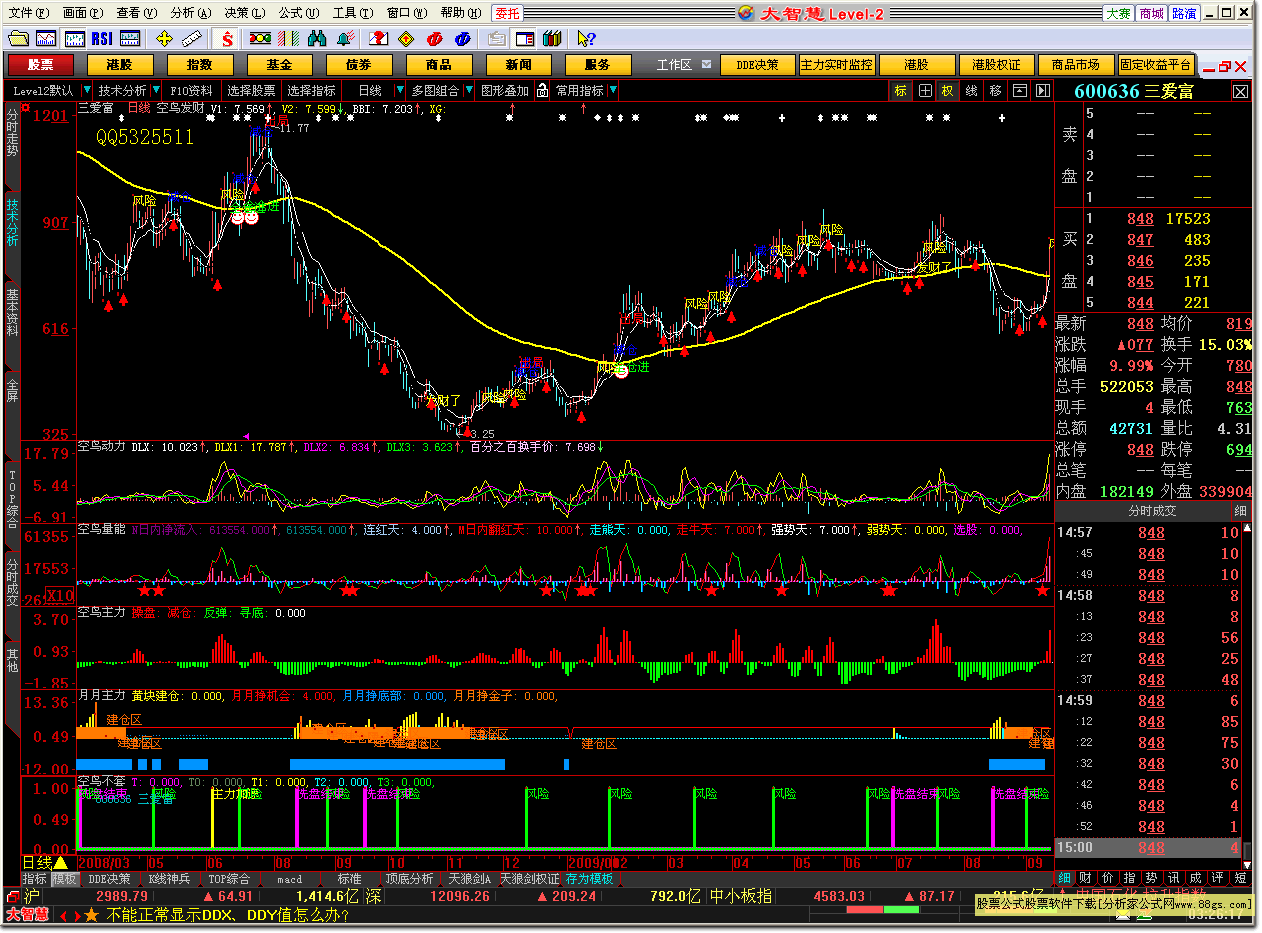Click the 新闻 button

click(x=518, y=64)
